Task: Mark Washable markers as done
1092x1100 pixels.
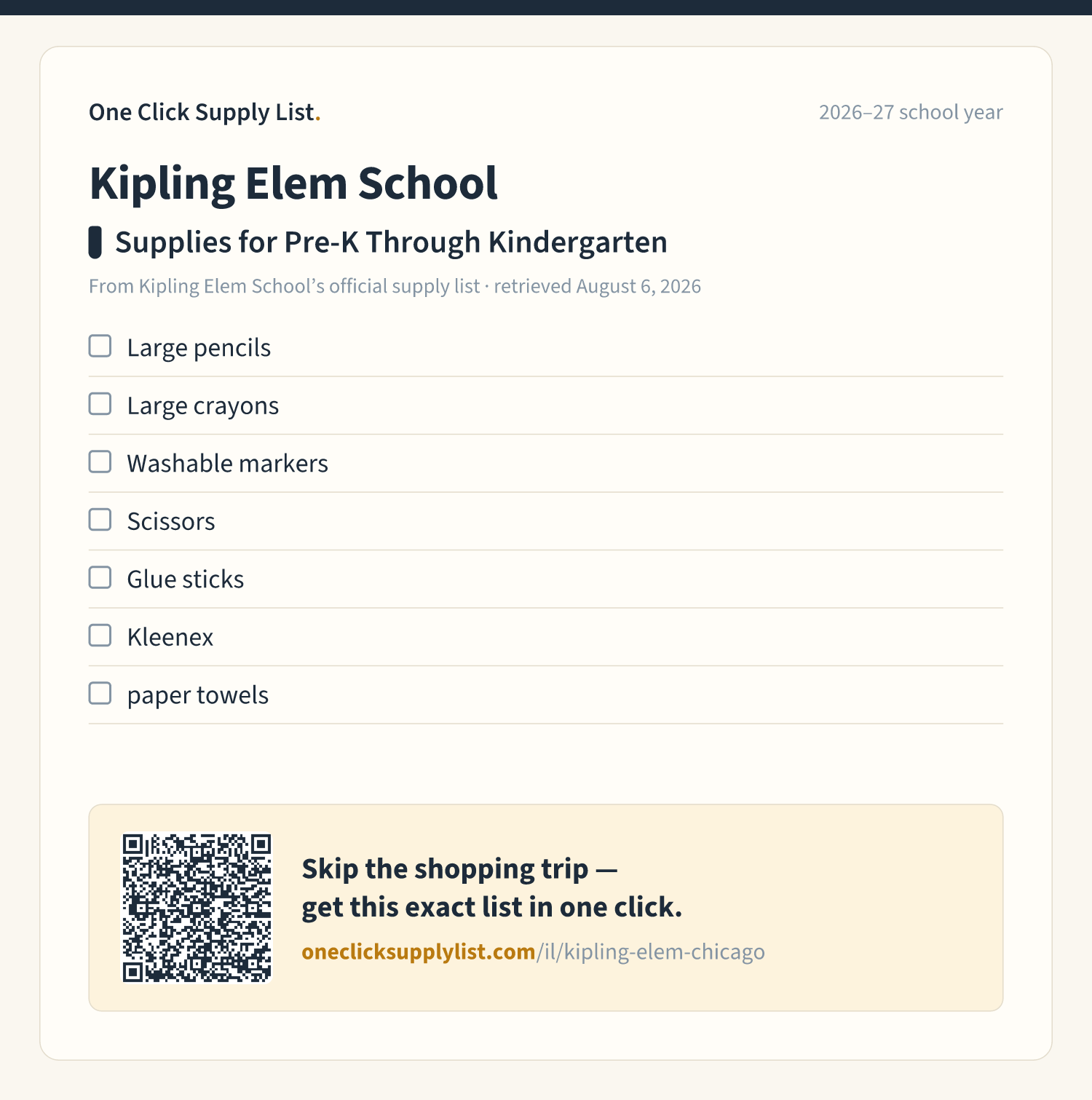Action: tap(100, 462)
